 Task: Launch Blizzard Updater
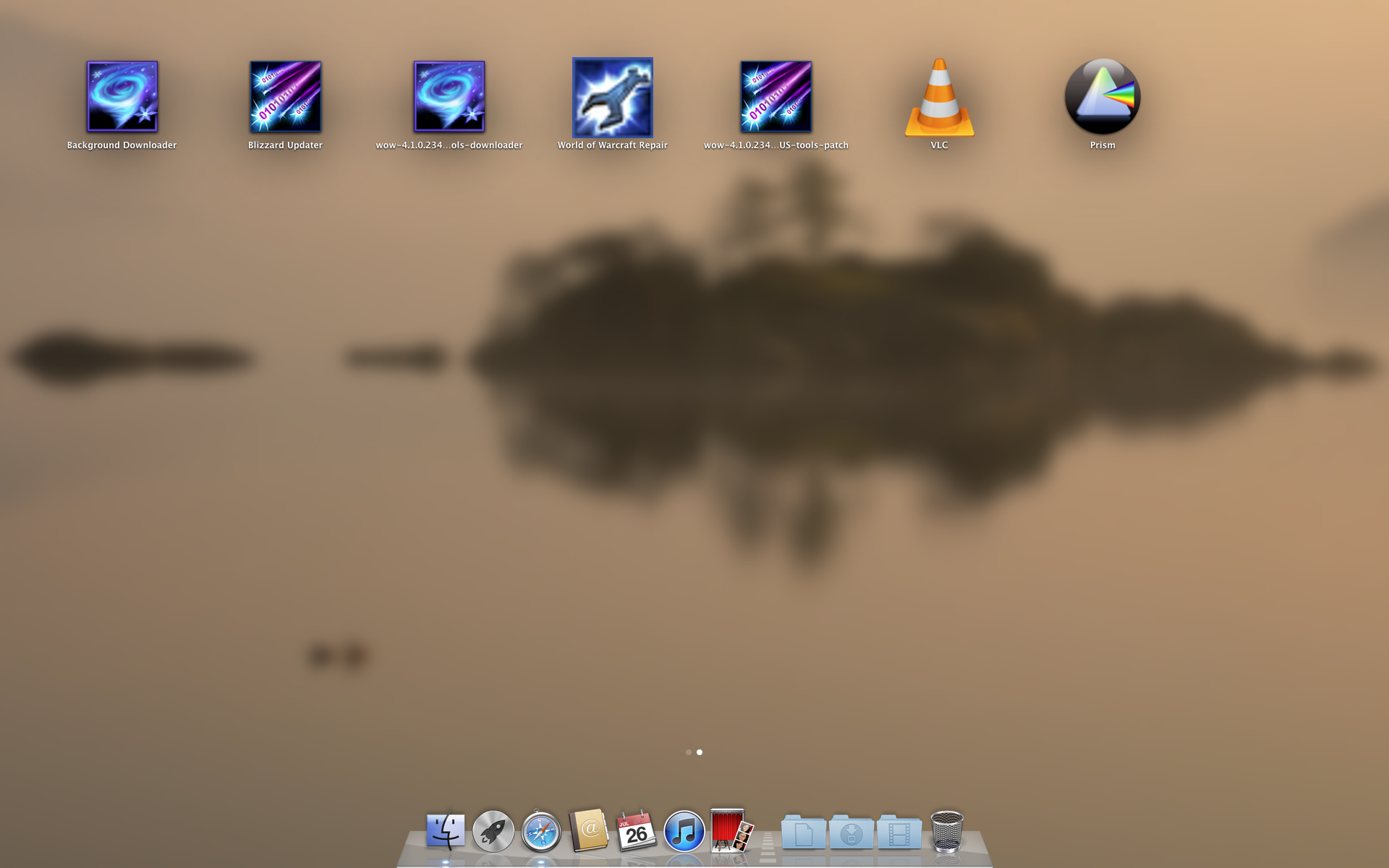285,97
